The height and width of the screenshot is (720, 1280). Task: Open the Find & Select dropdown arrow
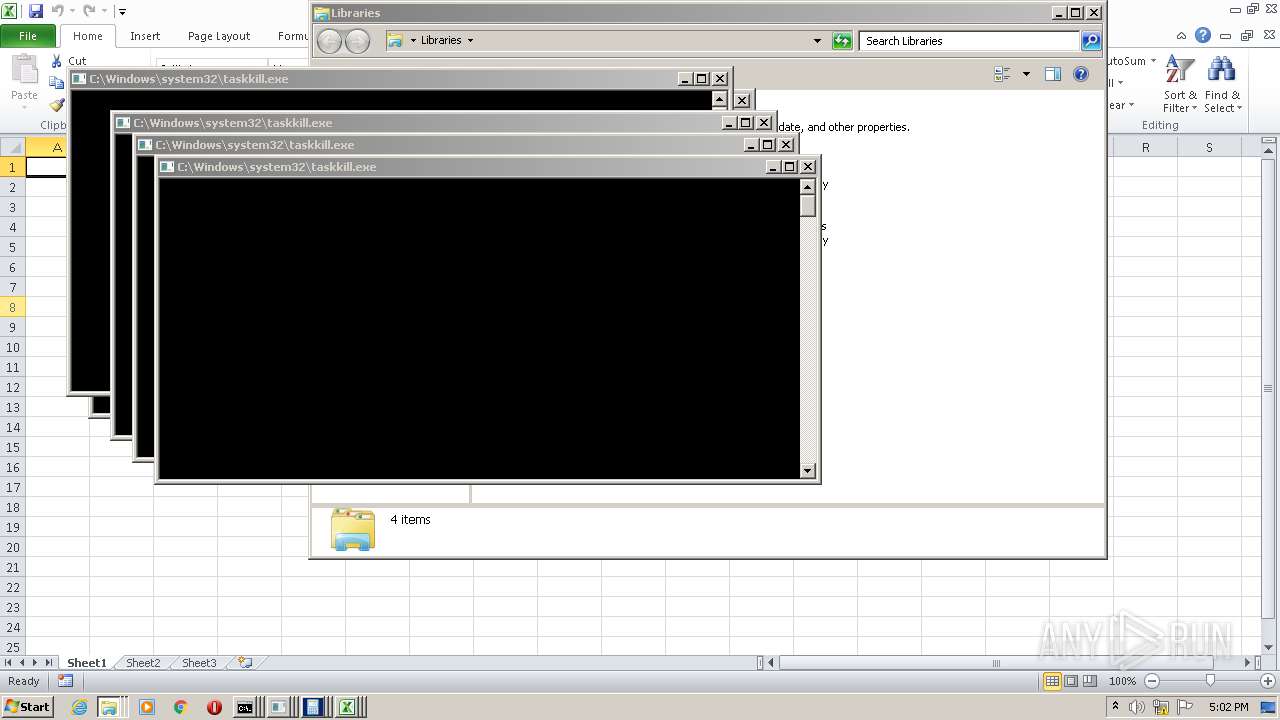(x=1239, y=108)
